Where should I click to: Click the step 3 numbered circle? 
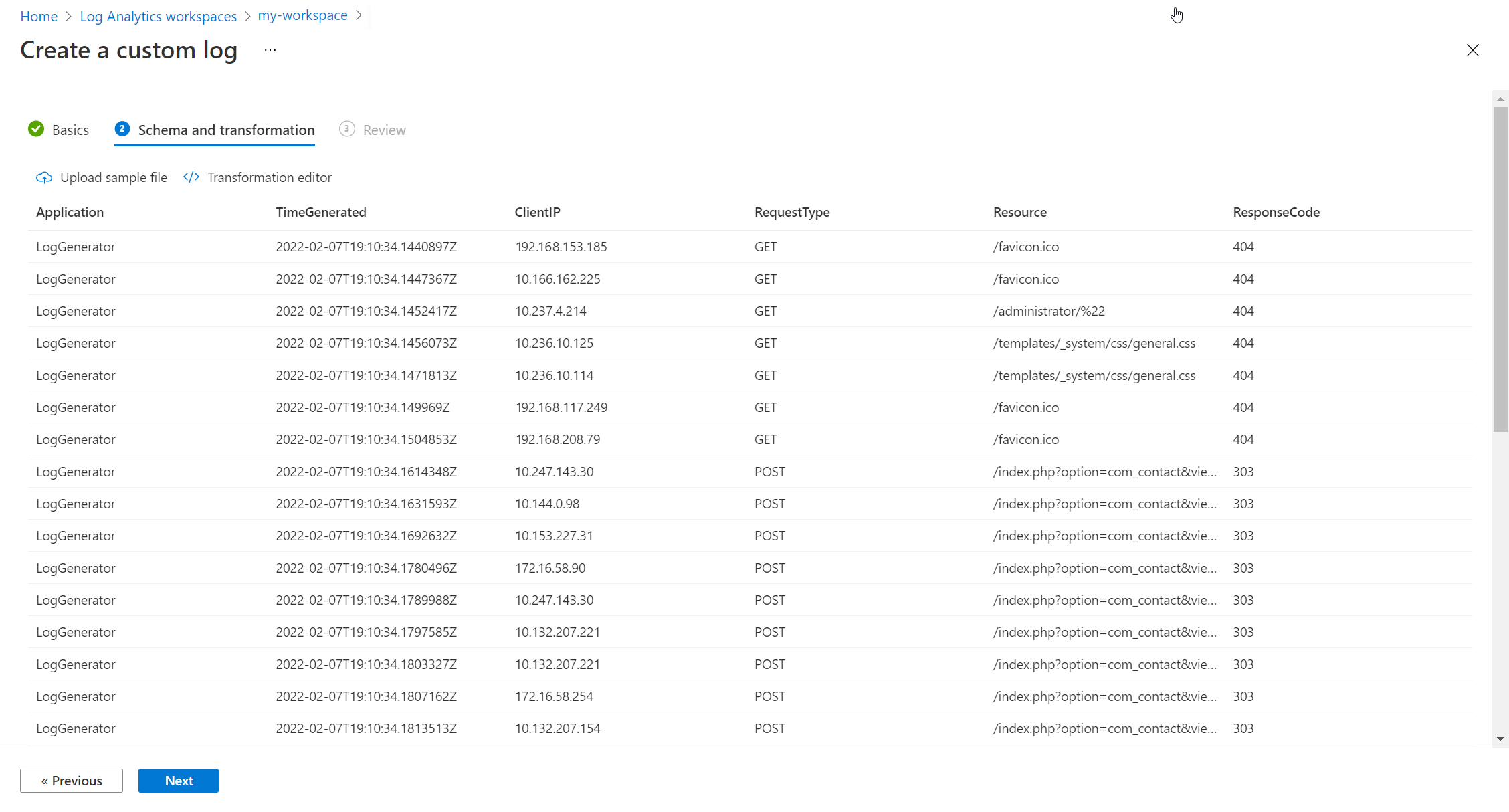[347, 129]
